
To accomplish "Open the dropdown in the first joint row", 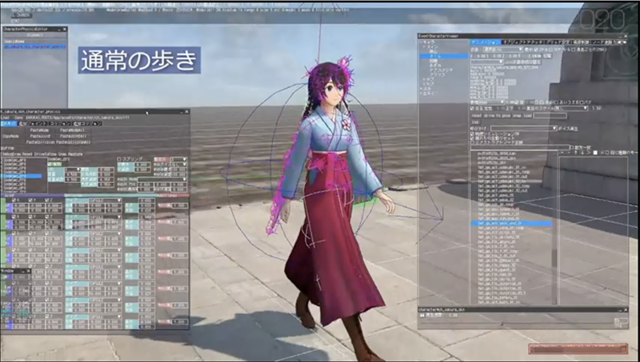I will click(x=105, y=200).
